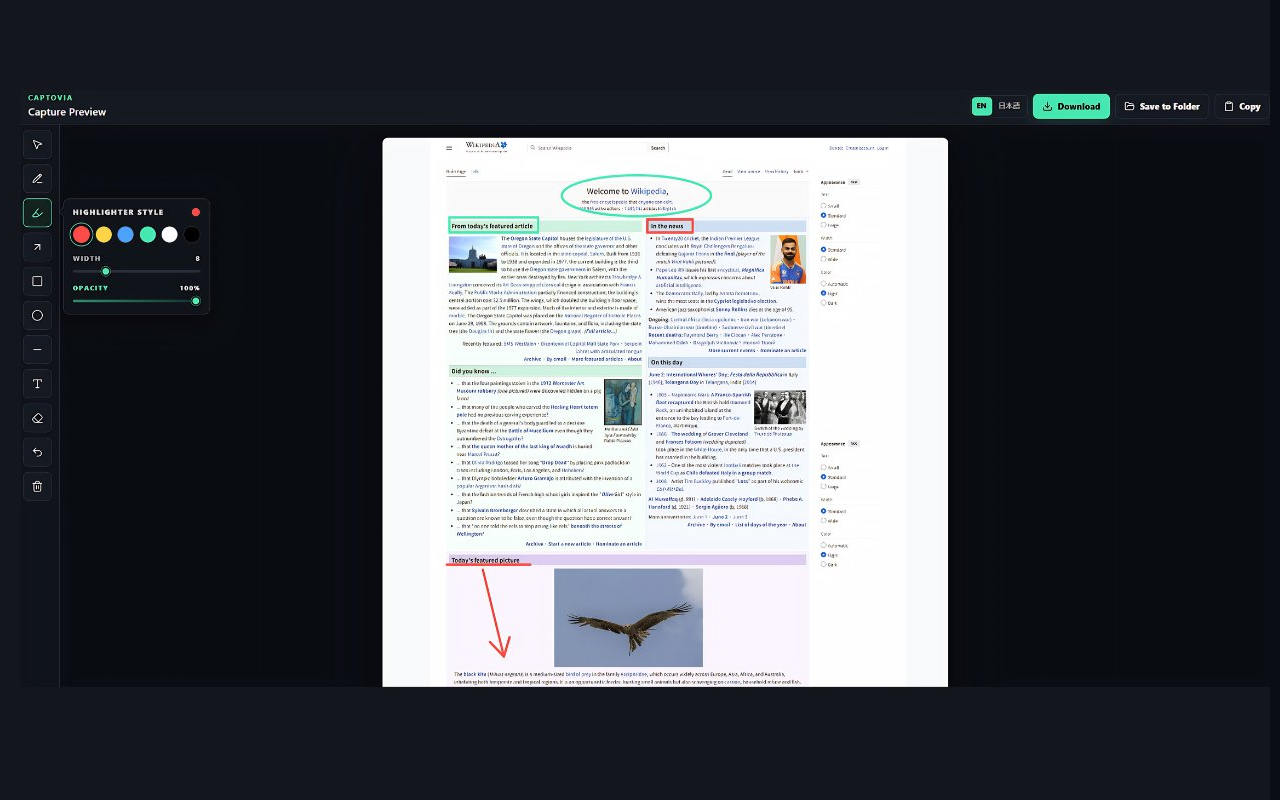Click the Opacity slider handle

pos(196,301)
